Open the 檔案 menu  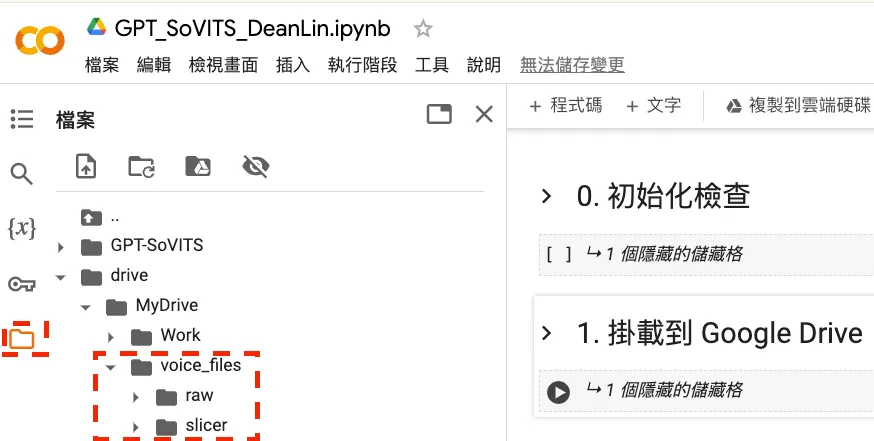(x=102, y=65)
